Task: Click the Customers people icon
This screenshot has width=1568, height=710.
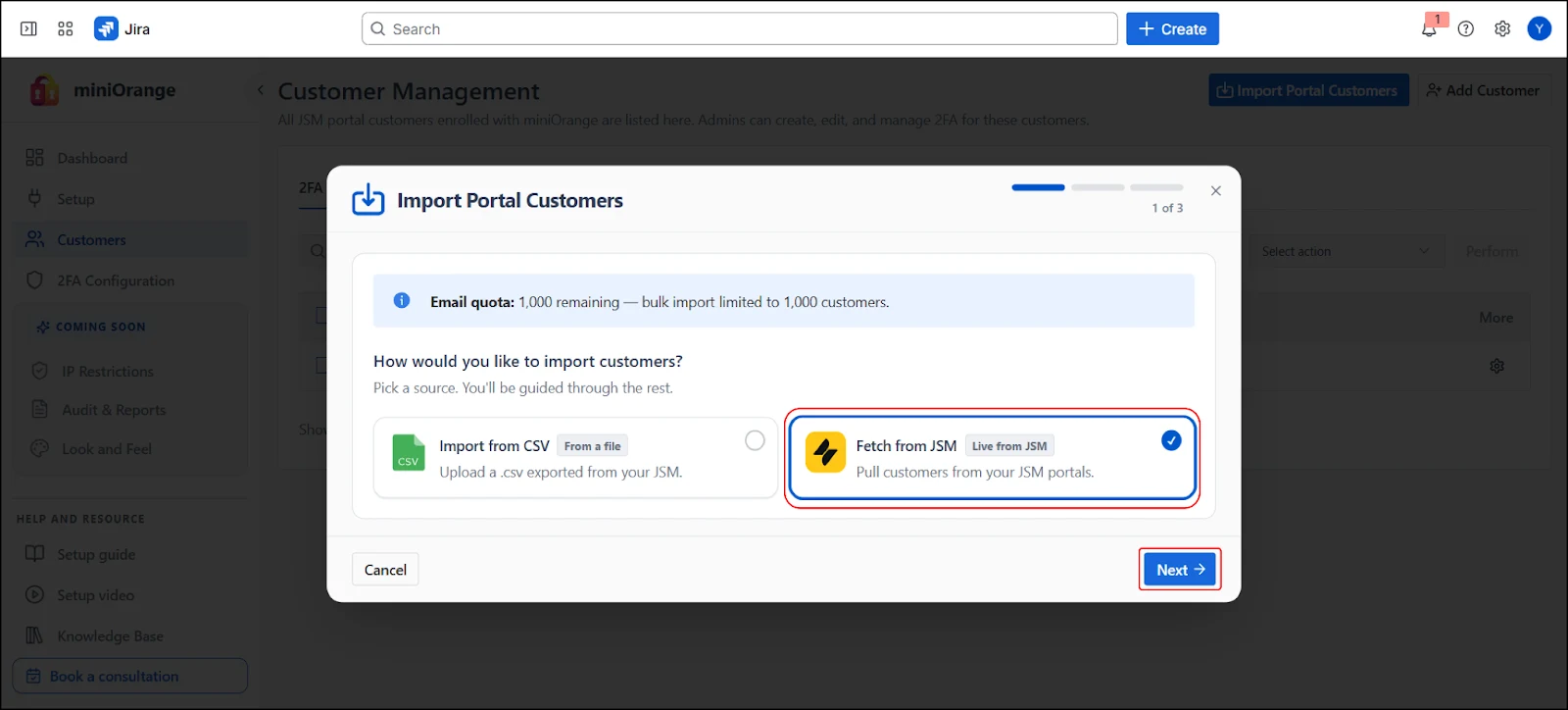Action: click(35, 239)
